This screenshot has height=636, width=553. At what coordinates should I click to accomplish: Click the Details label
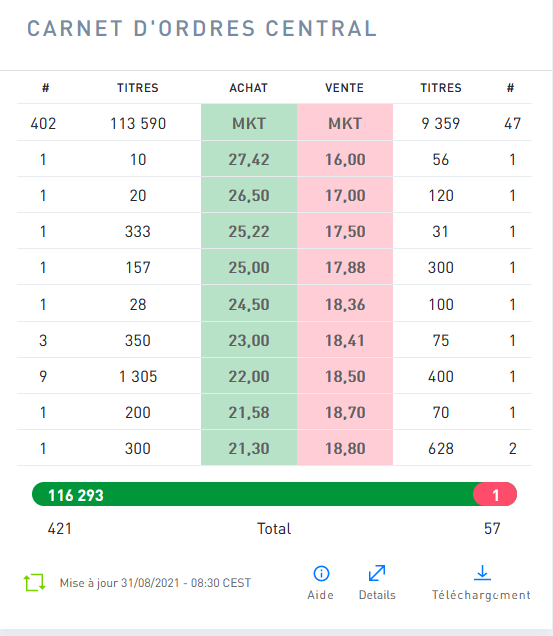pyautogui.click(x=377, y=595)
